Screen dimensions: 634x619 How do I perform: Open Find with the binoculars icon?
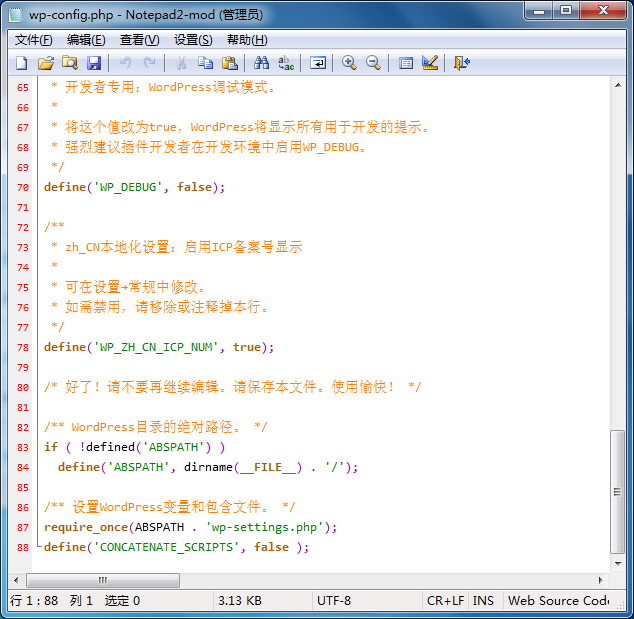click(261, 63)
